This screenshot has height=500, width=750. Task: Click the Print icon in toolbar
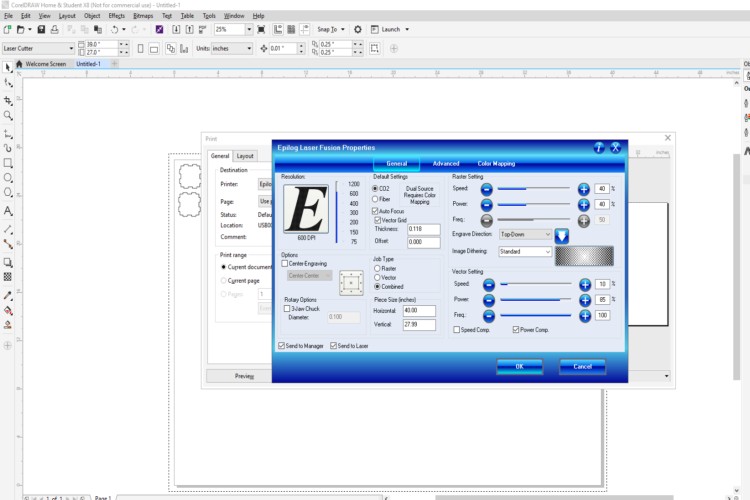[x=55, y=30]
